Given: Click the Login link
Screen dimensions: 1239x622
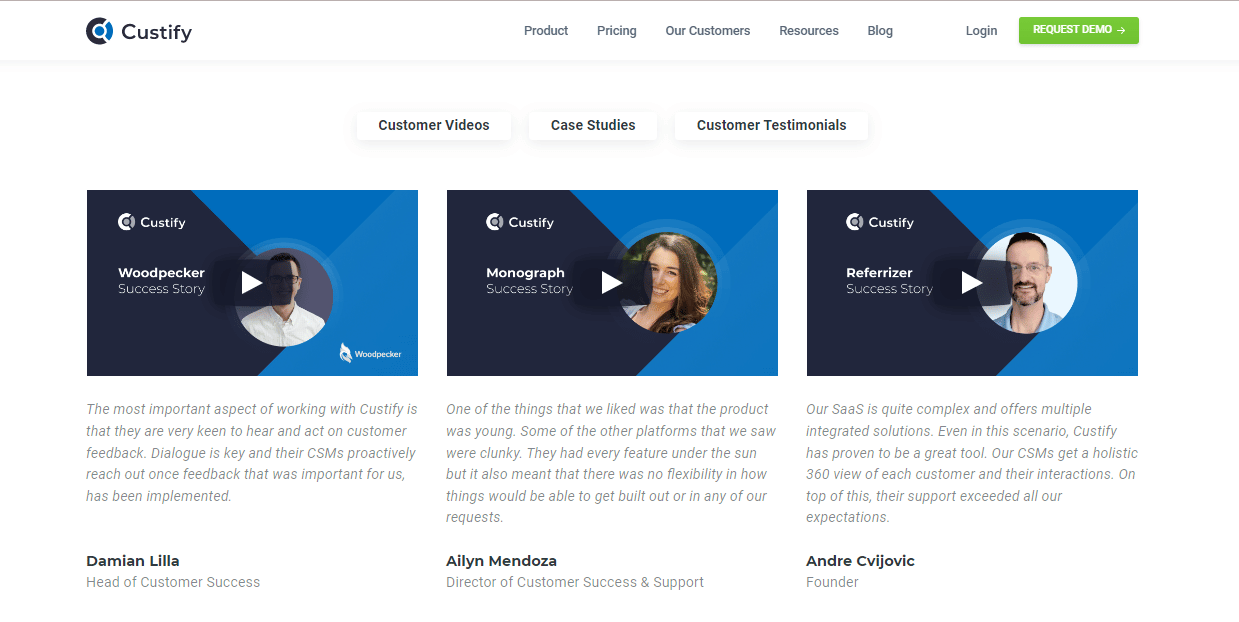Looking at the screenshot, I should (981, 31).
